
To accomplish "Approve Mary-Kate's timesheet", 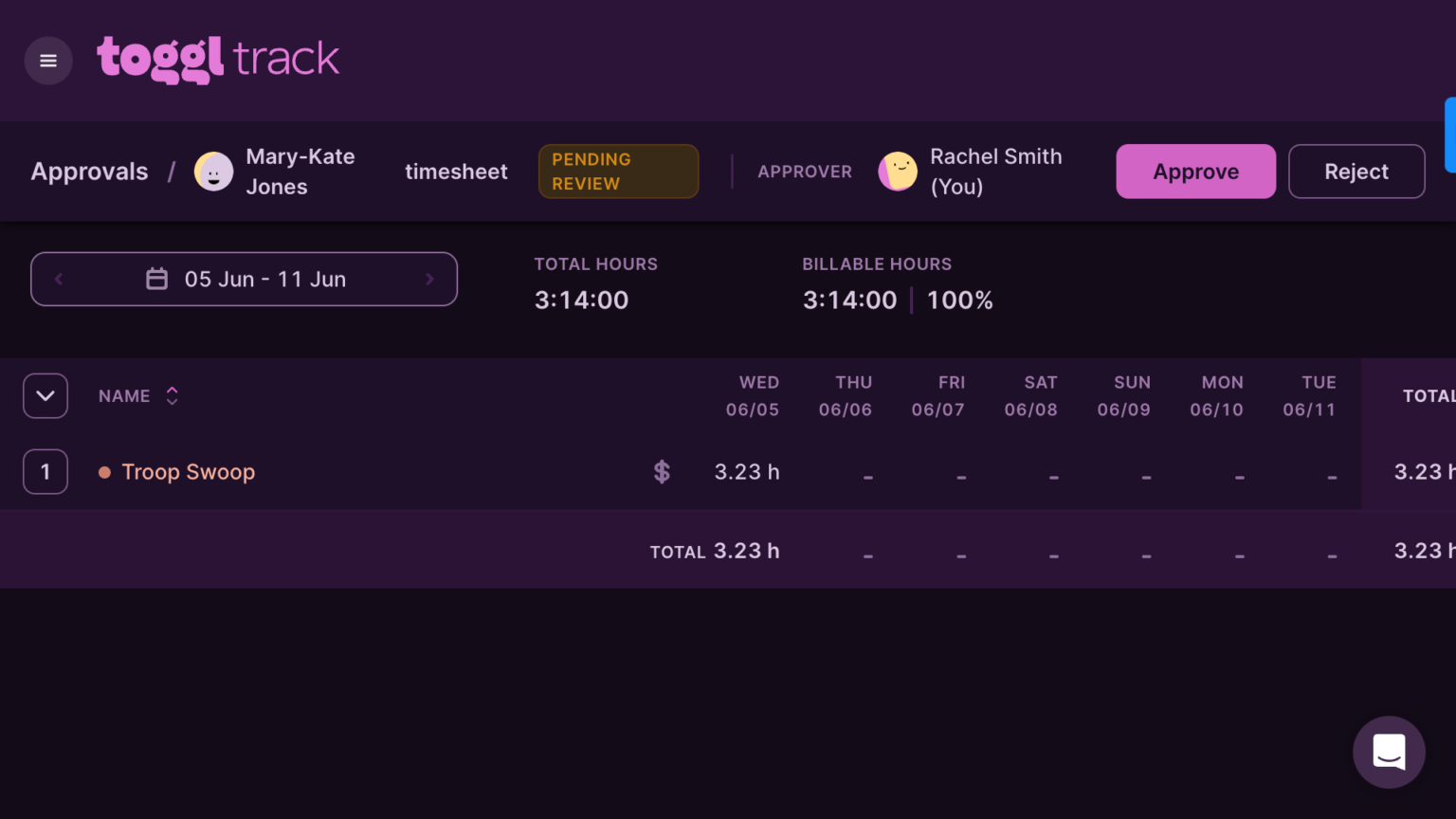I will [1195, 172].
